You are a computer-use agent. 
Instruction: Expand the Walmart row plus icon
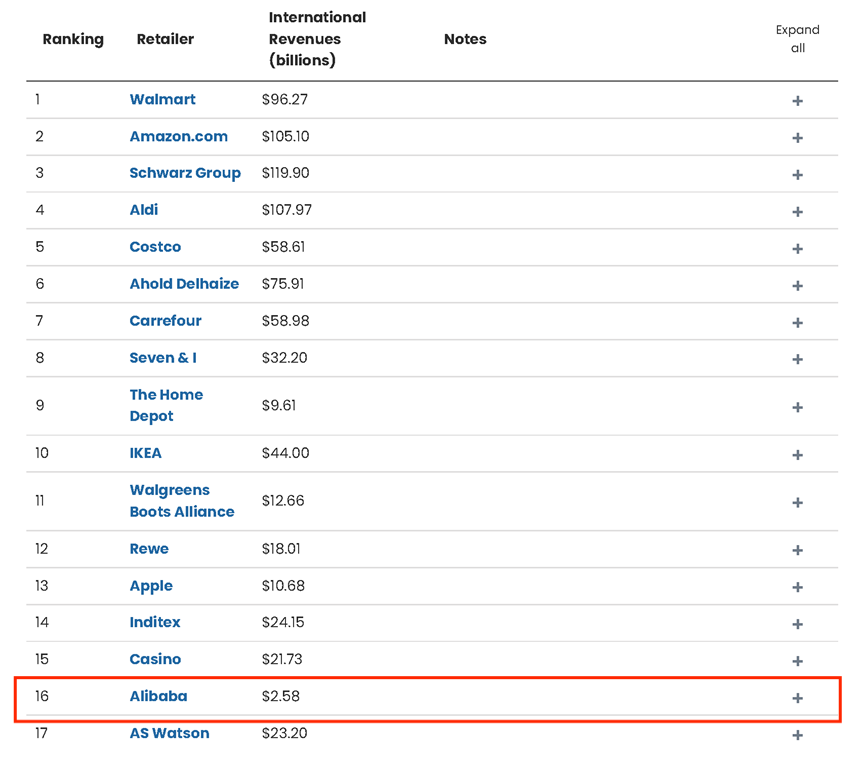[x=797, y=101]
